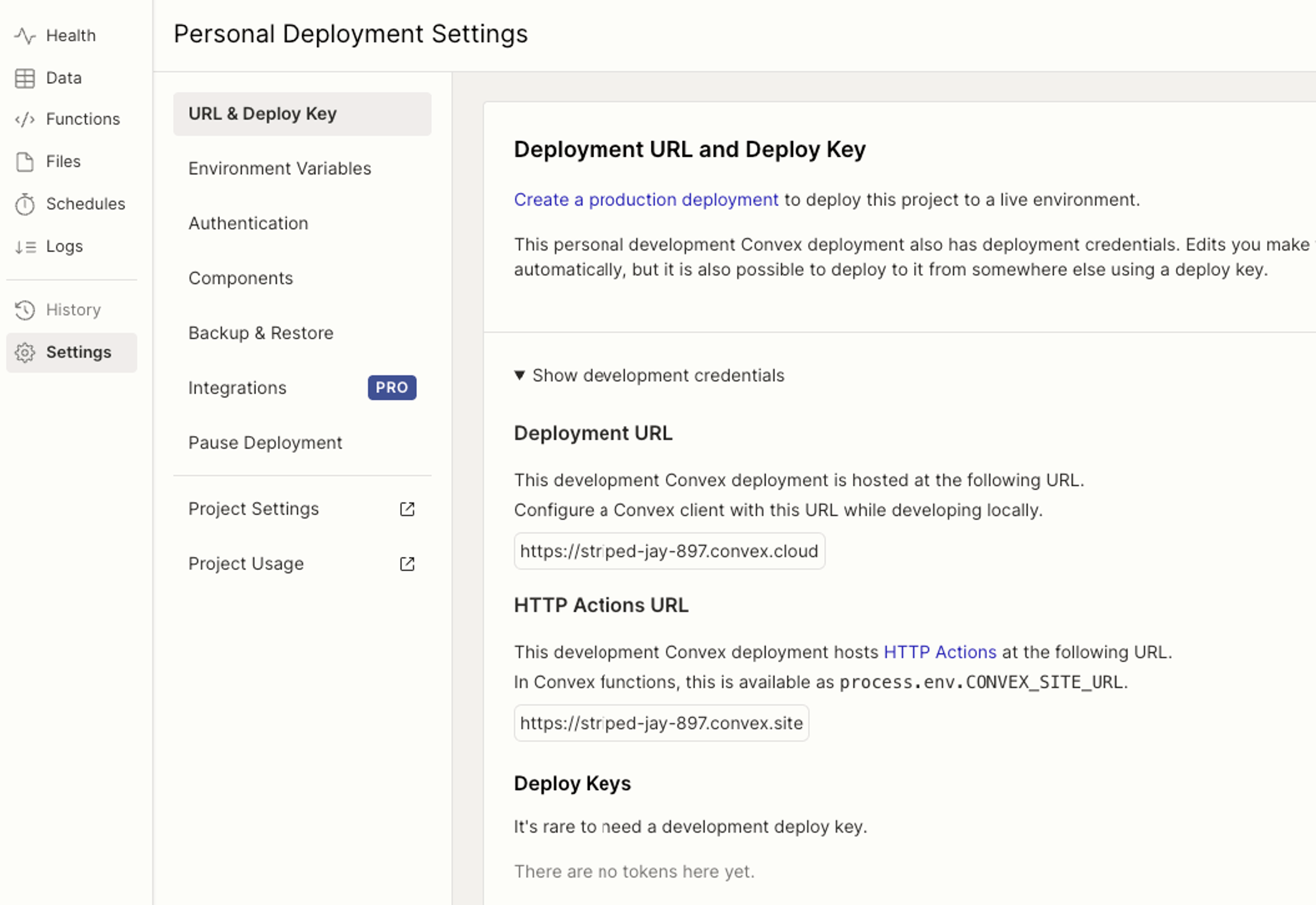Open the Health panel via heartbeat icon
Screen dimensions: 1316x905
click(25, 35)
